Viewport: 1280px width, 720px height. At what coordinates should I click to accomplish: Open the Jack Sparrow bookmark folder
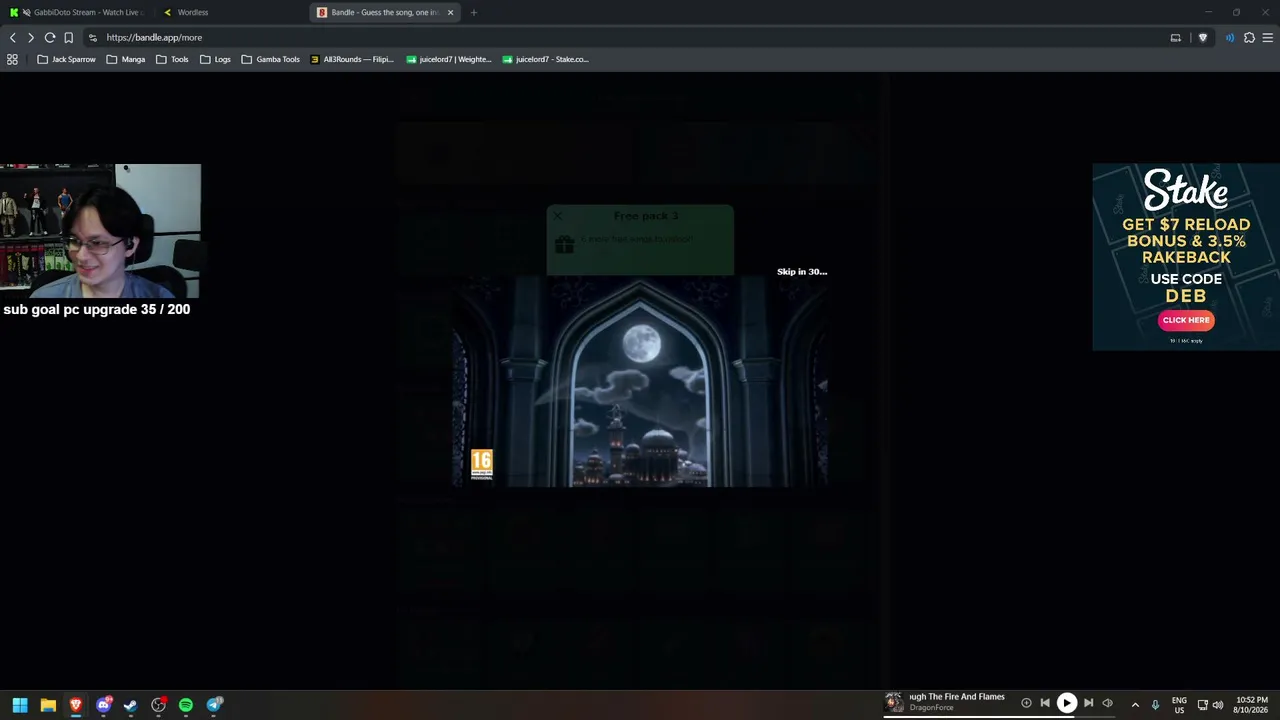tap(66, 60)
